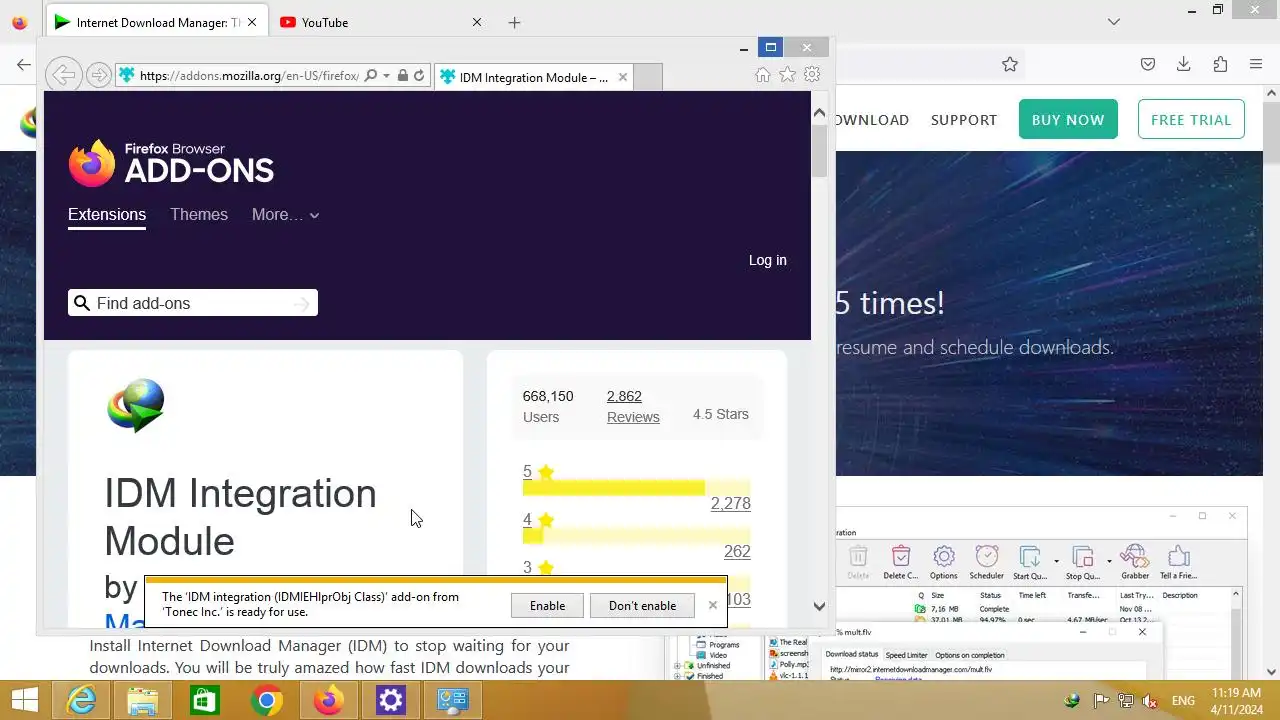
Task: Select the Internet Download Manager Firefox tab
Action: tap(156, 22)
